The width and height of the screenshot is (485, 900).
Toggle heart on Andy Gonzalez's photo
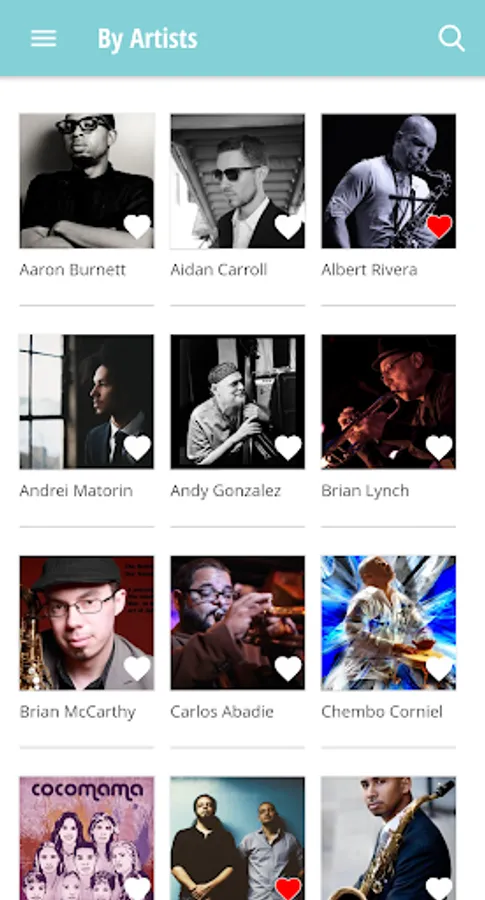point(288,448)
